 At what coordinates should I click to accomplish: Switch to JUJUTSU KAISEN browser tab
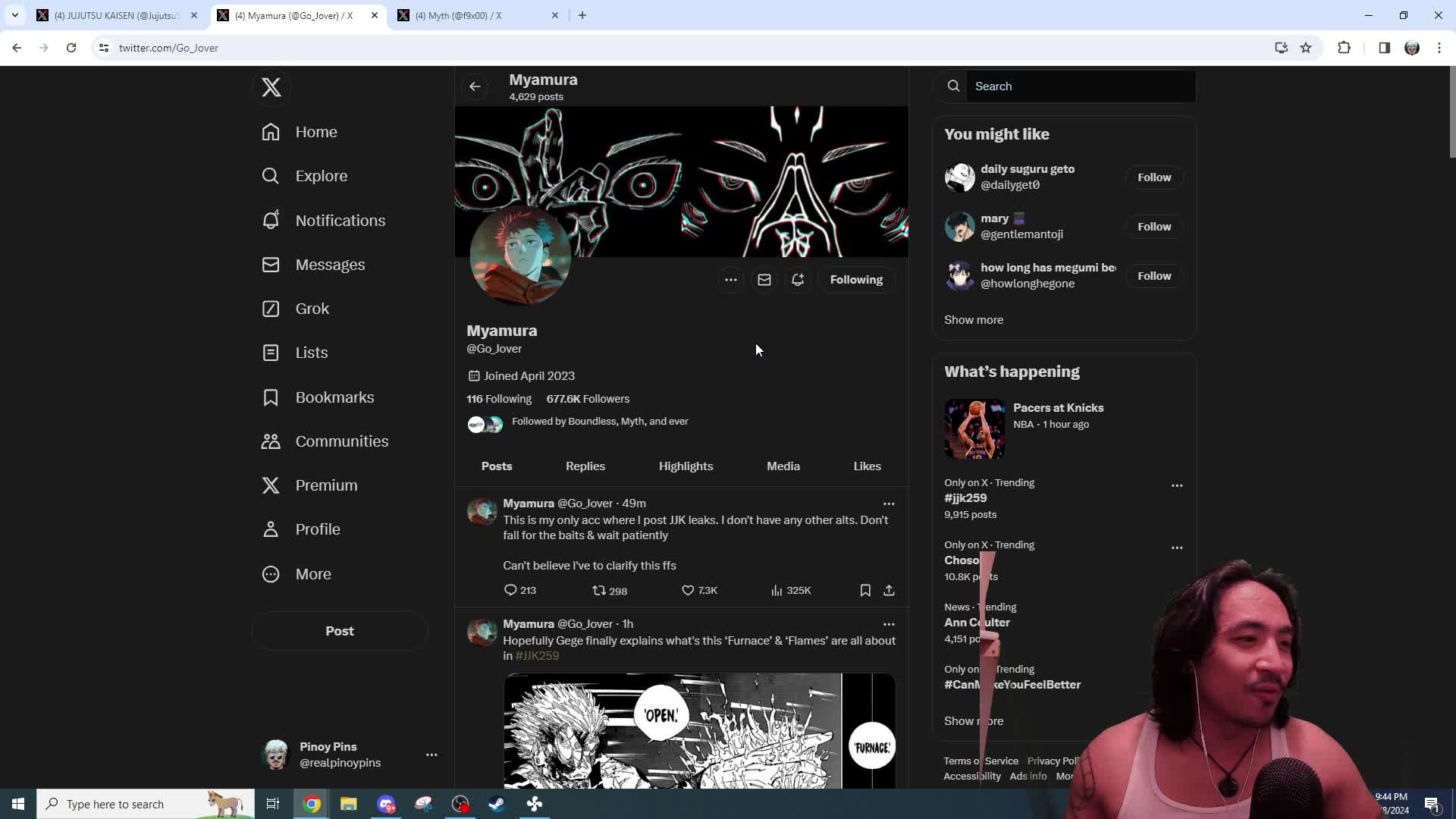[117, 15]
